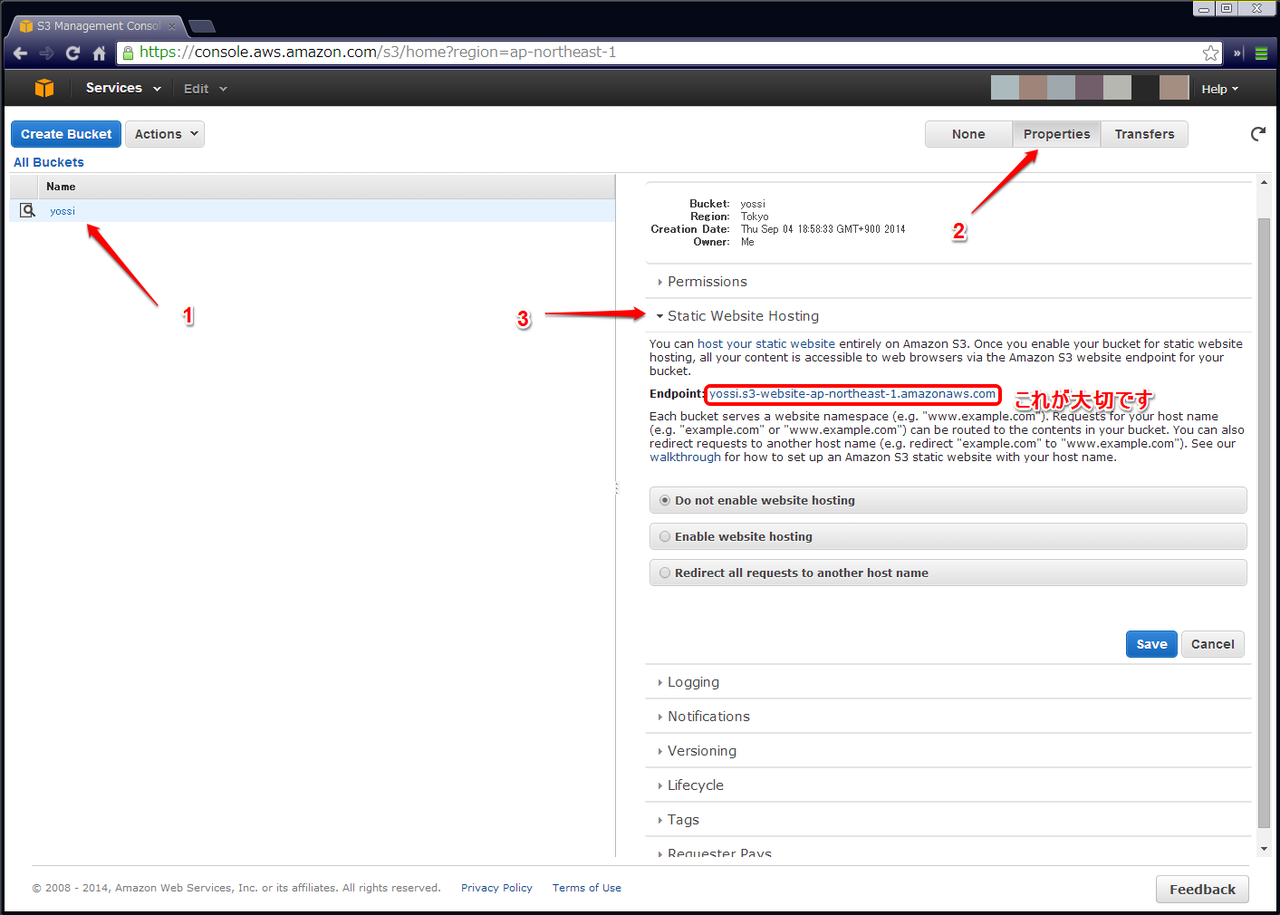Open the yossi bucket link
1280x915 pixels.
click(62, 210)
